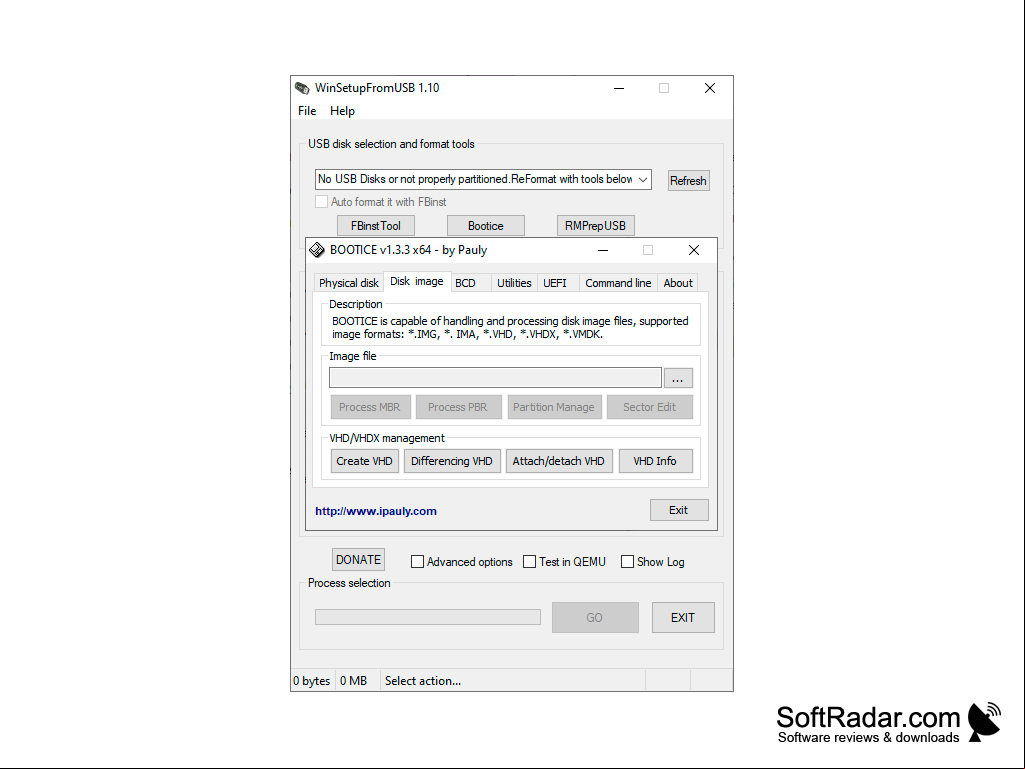This screenshot has height=769, width=1025.
Task: Click the WinSetupFromUSB title bar app icon
Action: [302, 88]
